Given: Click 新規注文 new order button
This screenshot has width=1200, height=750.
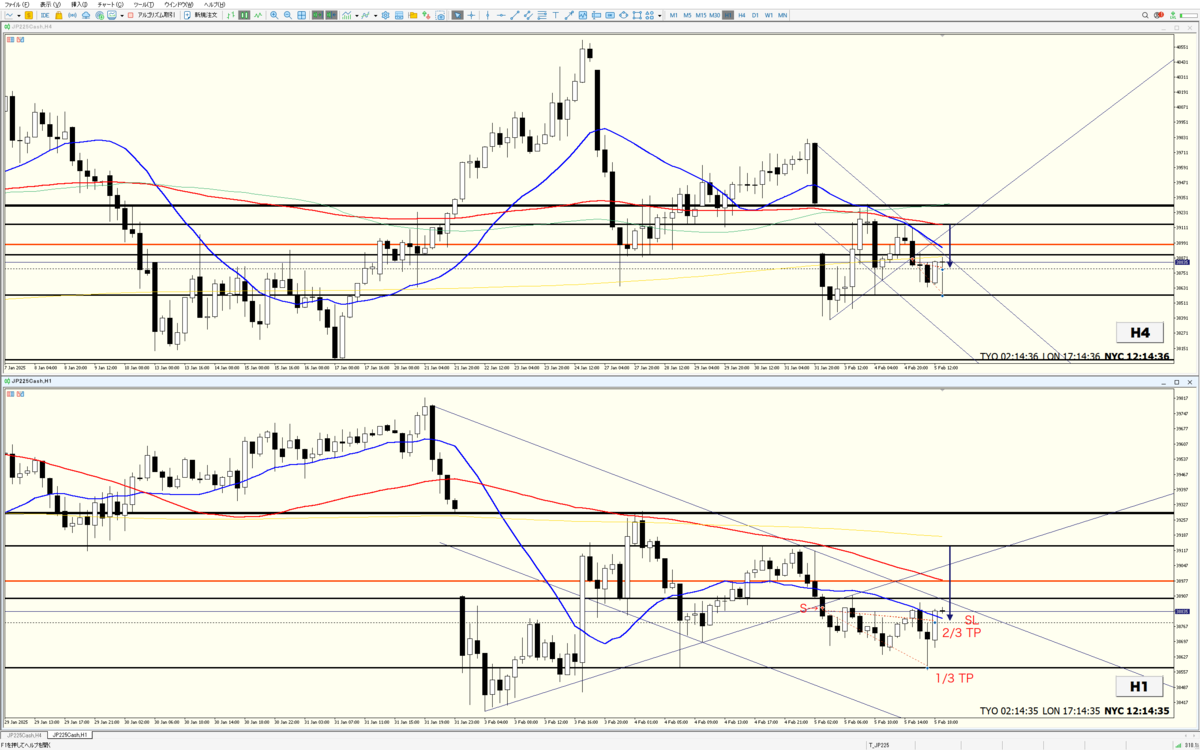Looking at the screenshot, I should coord(202,15).
